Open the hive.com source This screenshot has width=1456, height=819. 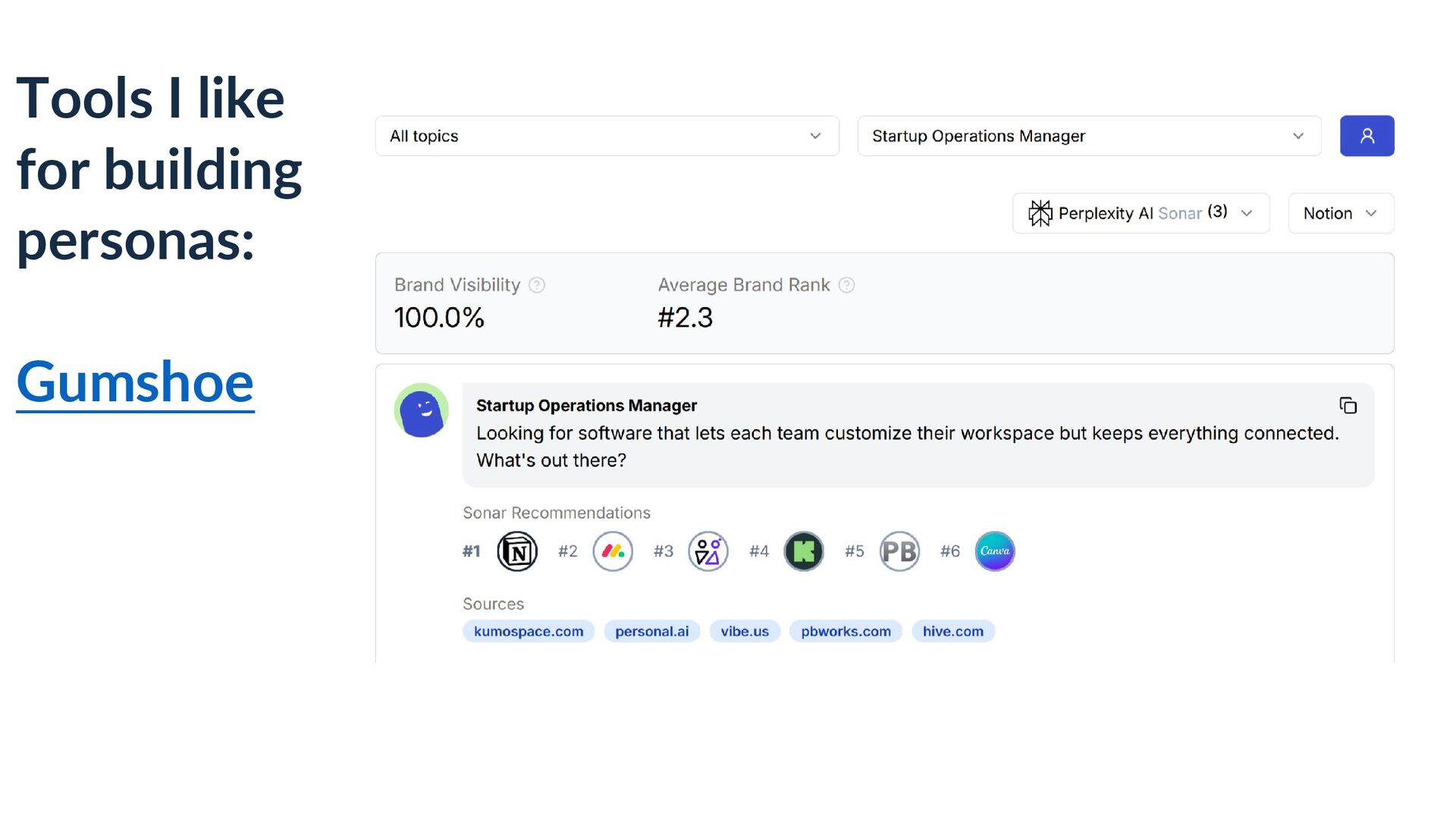point(953,631)
